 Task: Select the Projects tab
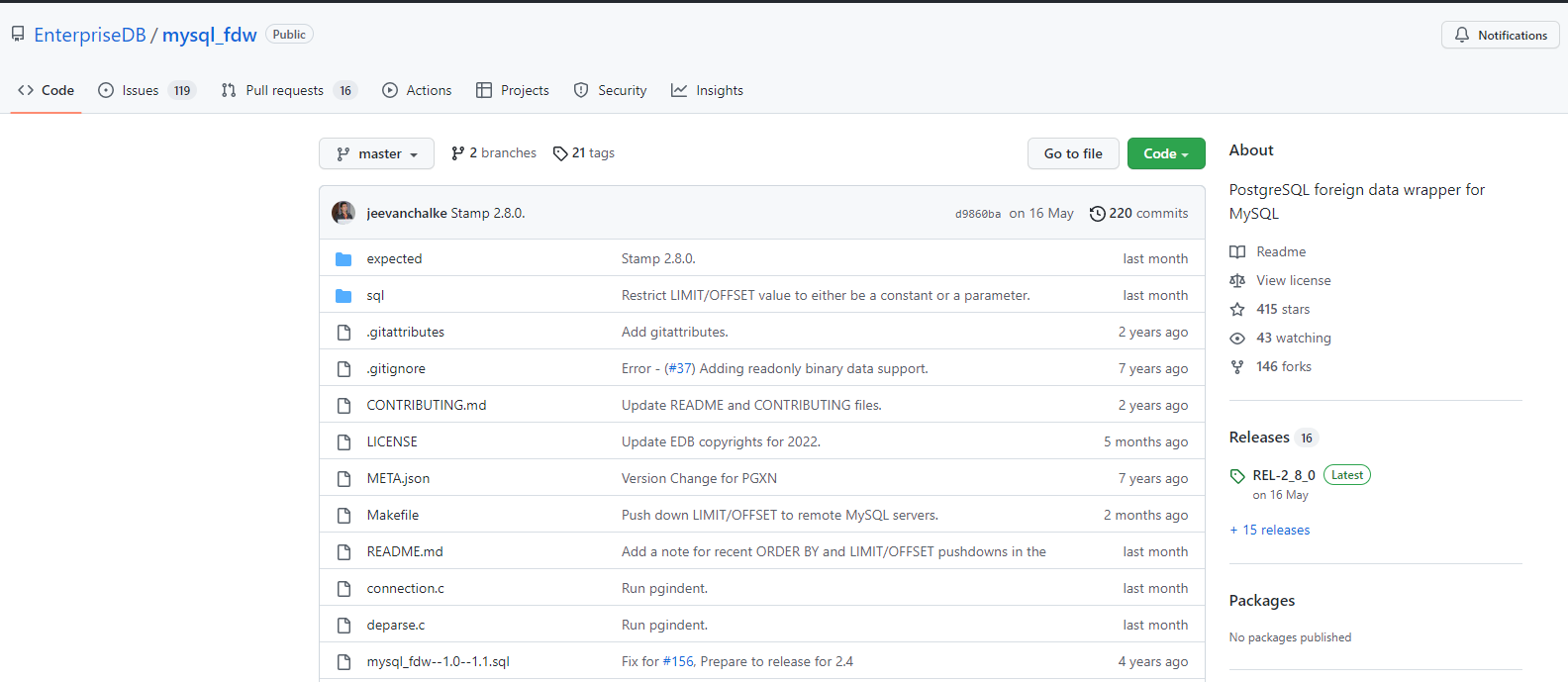coord(513,90)
